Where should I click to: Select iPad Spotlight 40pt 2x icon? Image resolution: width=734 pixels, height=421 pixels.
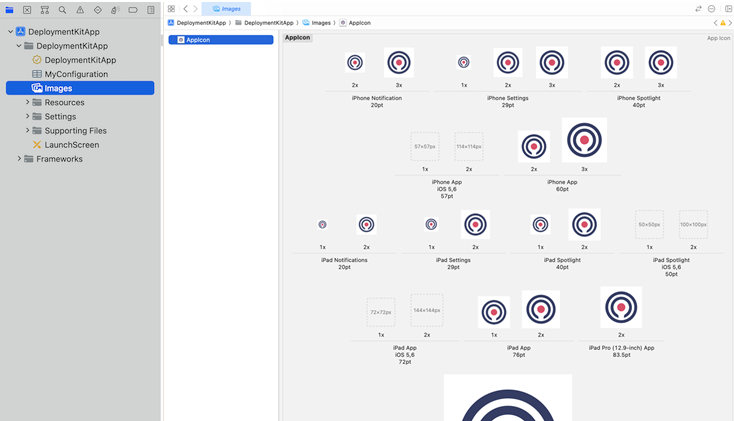pos(585,224)
